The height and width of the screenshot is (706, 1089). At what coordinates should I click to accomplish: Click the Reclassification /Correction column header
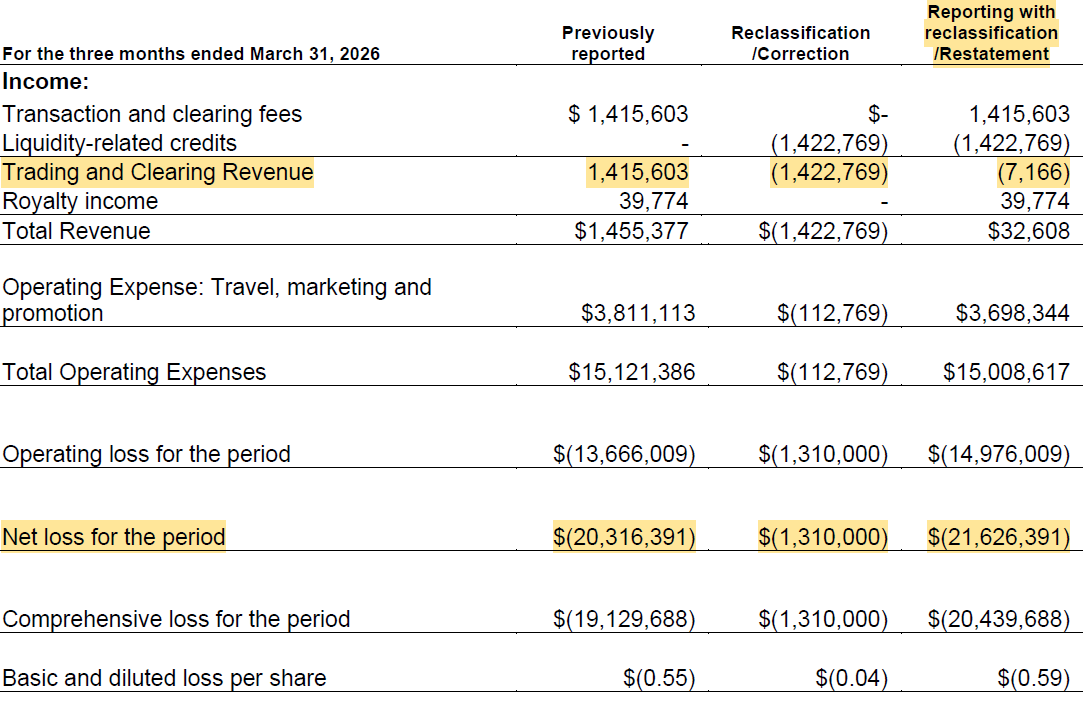click(800, 43)
